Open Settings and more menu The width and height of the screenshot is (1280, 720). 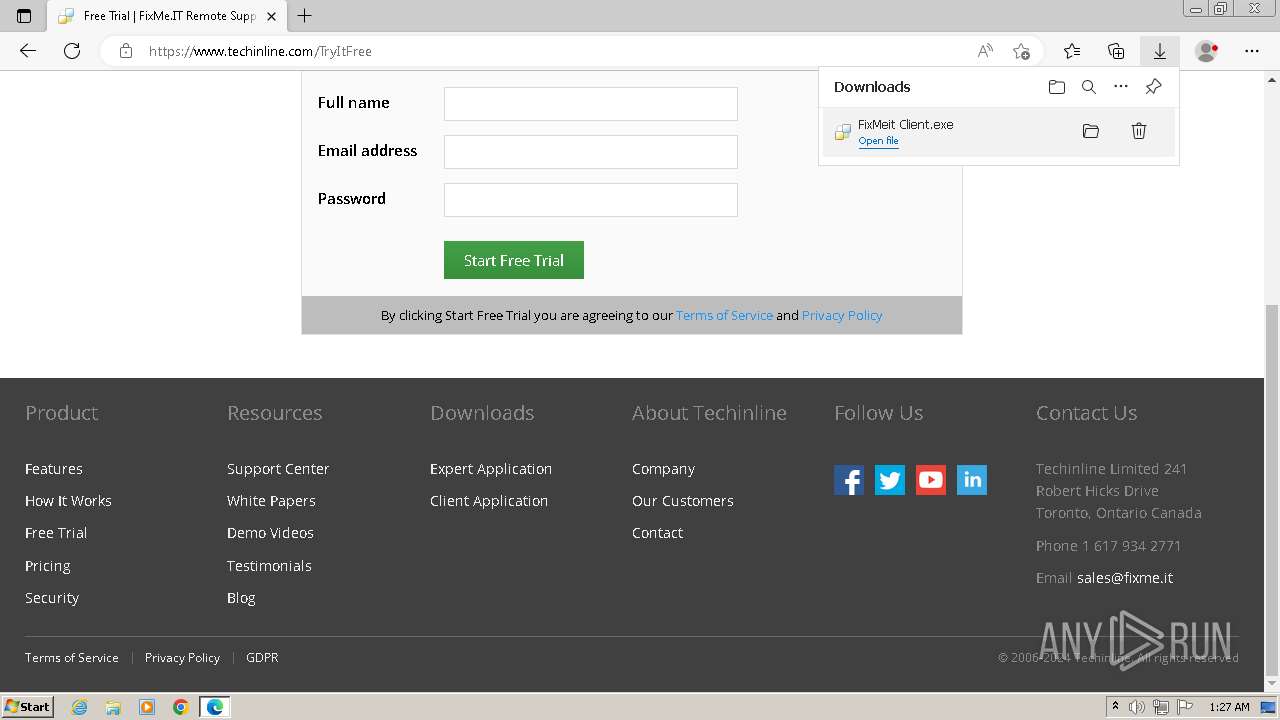click(x=1252, y=51)
